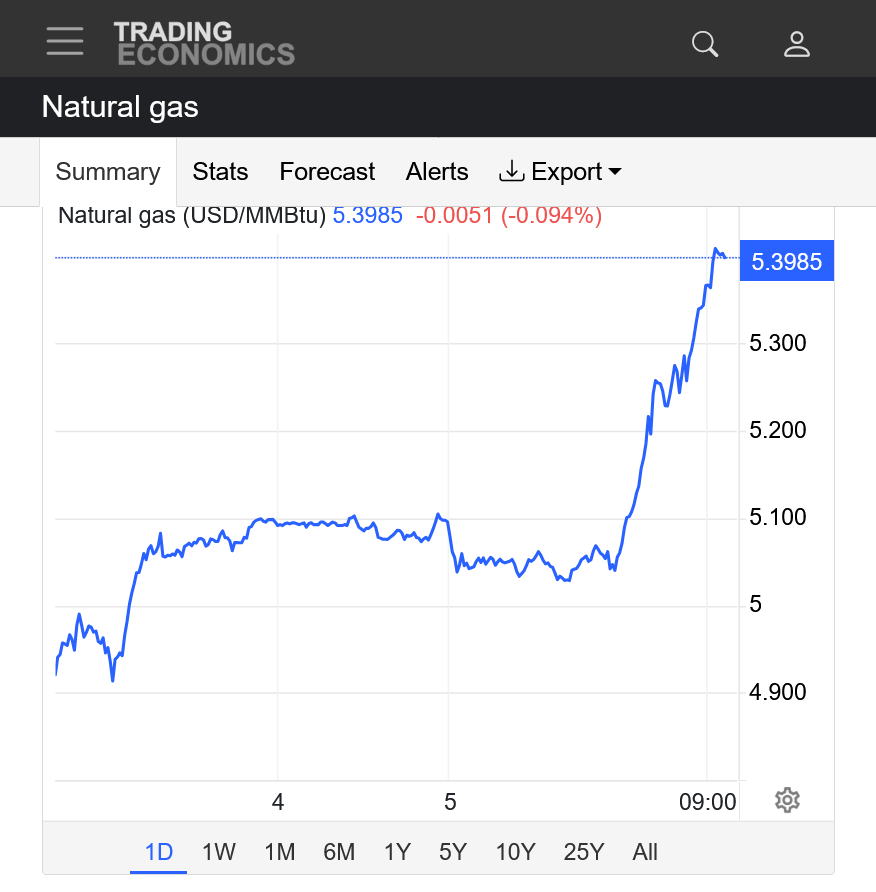Select the Summary tab

108,172
